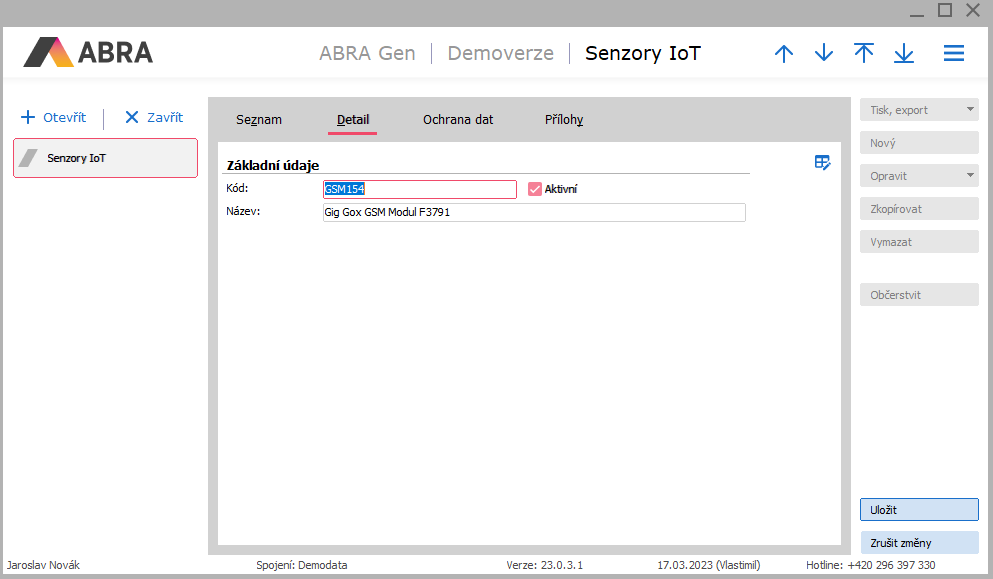
Task: Switch to the Seznam tab
Action: [x=259, y=120]
